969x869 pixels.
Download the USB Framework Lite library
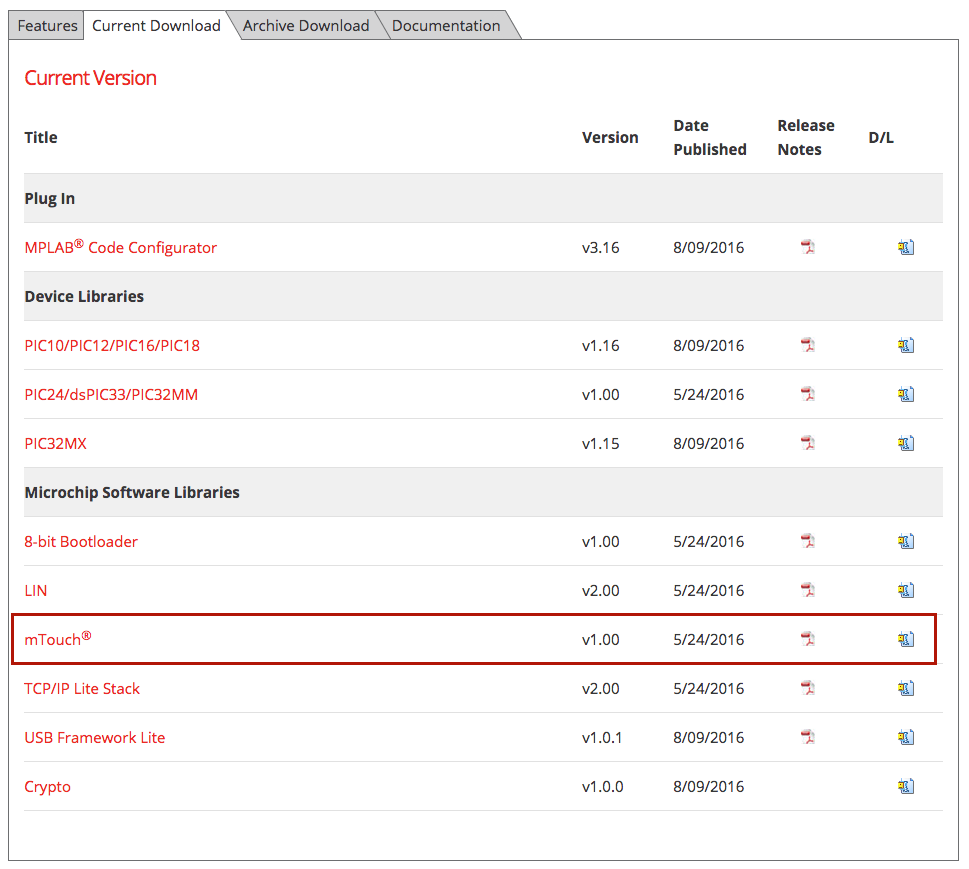tap(906, 738)
